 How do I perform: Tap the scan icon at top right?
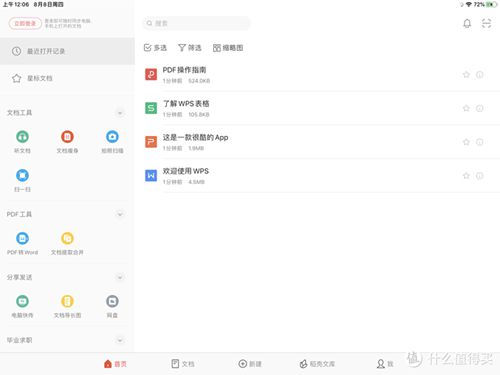pyautogui.click(x=486, y=23)
